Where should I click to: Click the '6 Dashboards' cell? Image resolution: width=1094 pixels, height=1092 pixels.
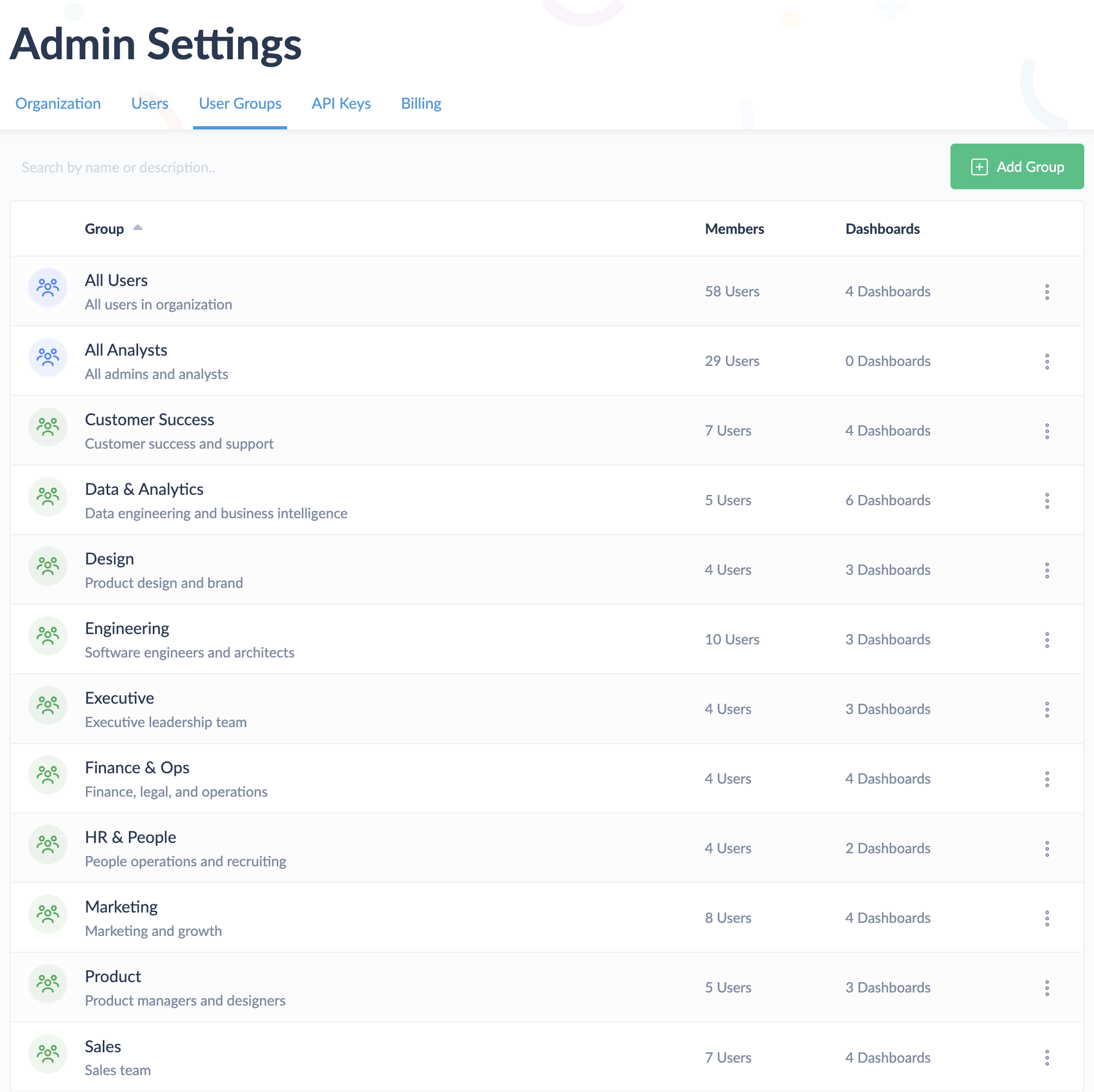click(887, 501)
